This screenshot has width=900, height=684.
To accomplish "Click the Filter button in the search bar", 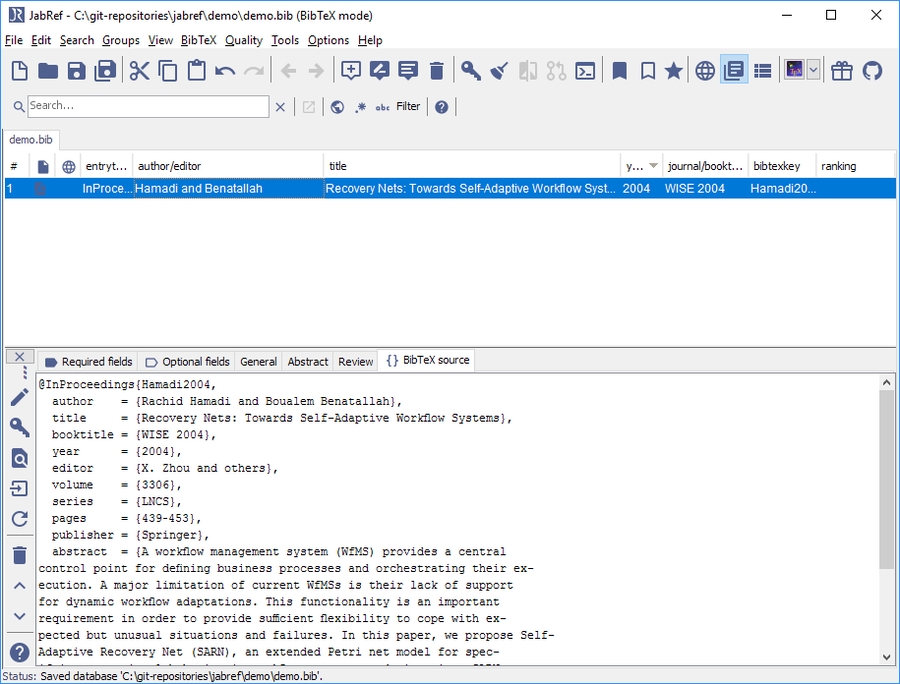I will (x=406, y=106).
